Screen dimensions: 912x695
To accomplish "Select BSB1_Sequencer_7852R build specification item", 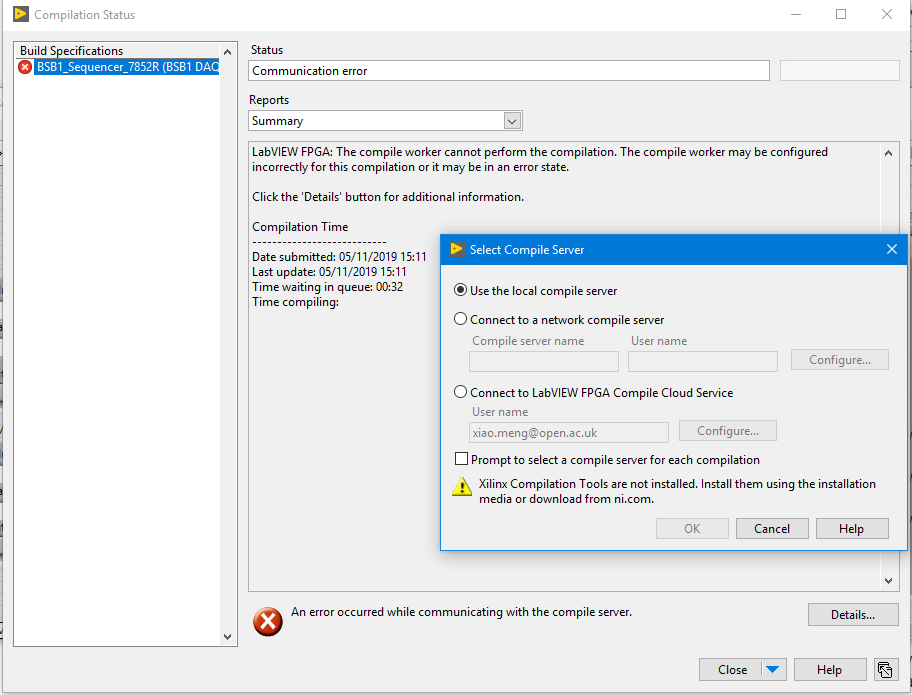I will 126,67.
